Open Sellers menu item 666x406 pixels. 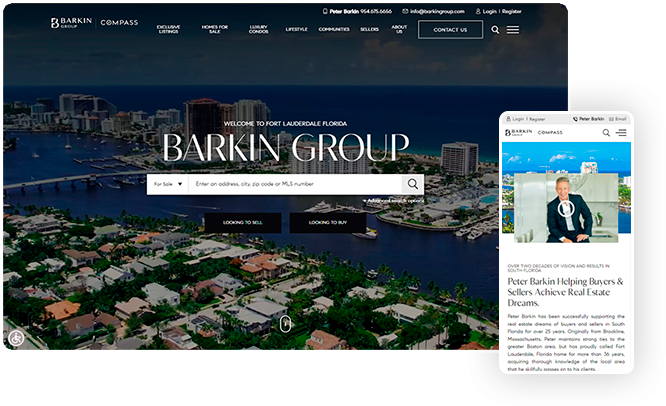pyautogui.click(x=370, y=29)
